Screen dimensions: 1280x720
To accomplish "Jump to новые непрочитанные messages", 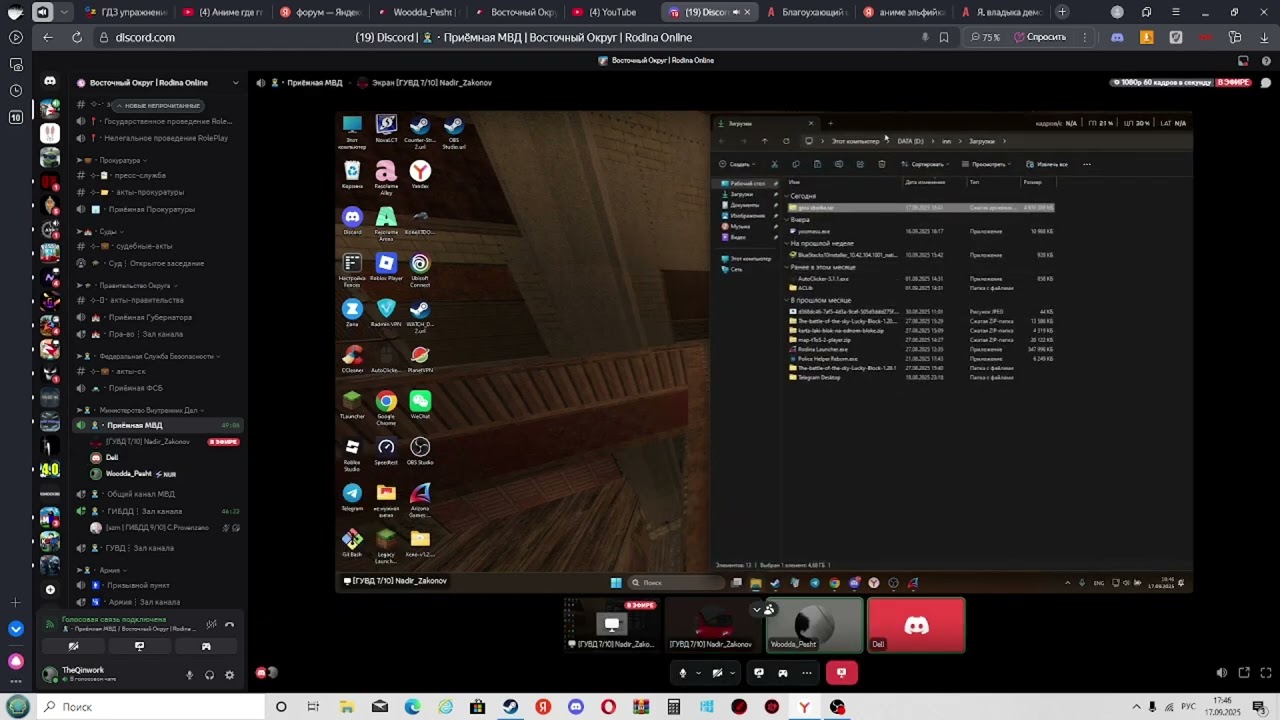I will click(161, 105).
